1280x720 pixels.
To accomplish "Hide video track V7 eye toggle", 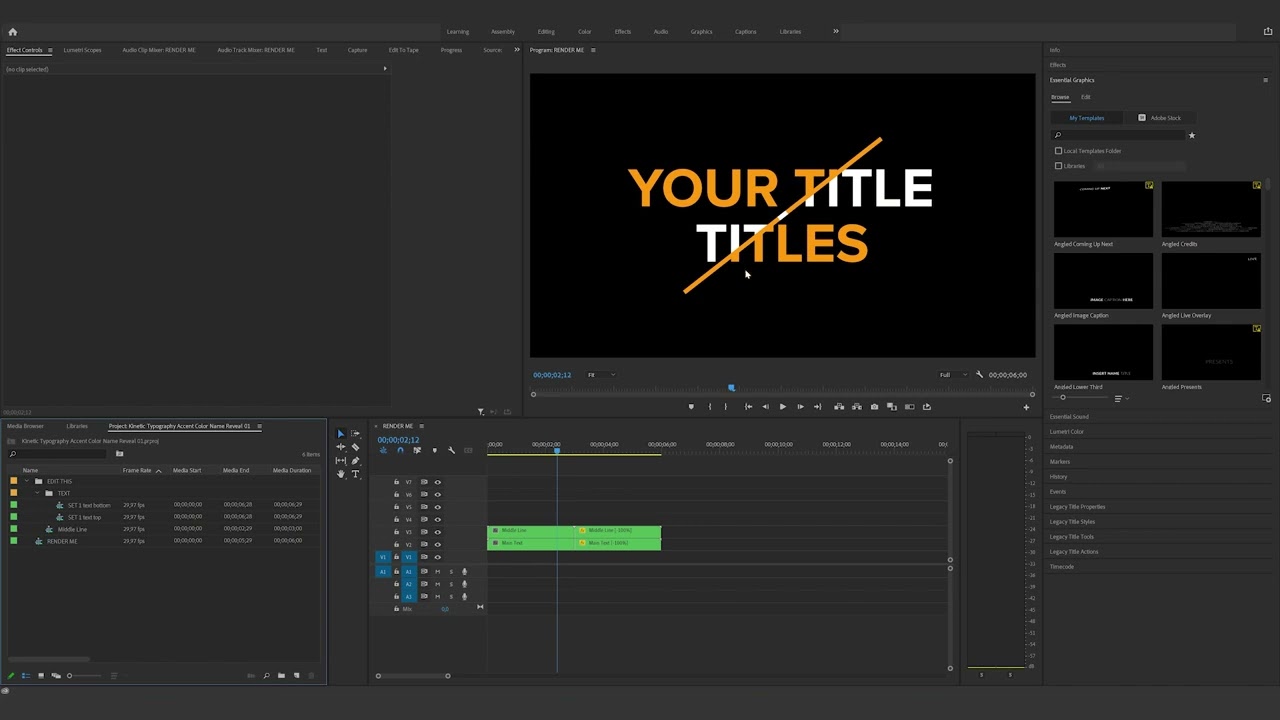I will point(437,482).
